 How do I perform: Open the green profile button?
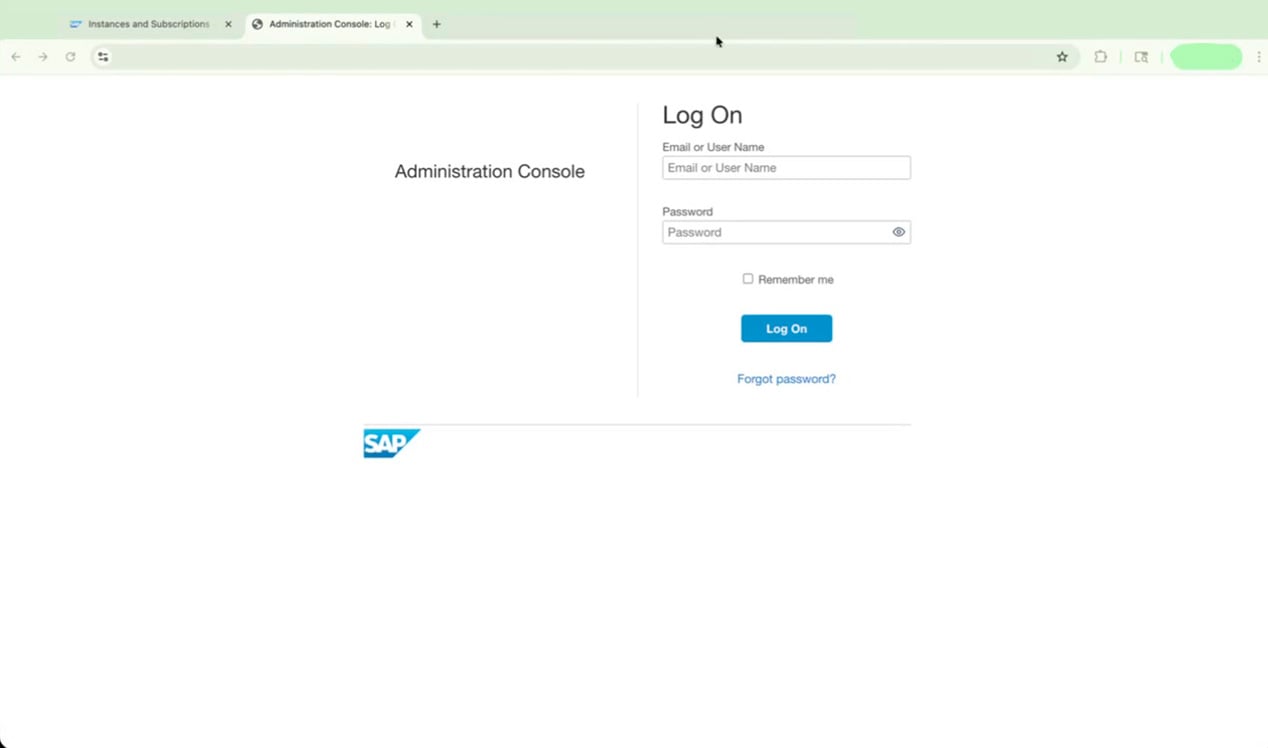tap(1206, 57)
